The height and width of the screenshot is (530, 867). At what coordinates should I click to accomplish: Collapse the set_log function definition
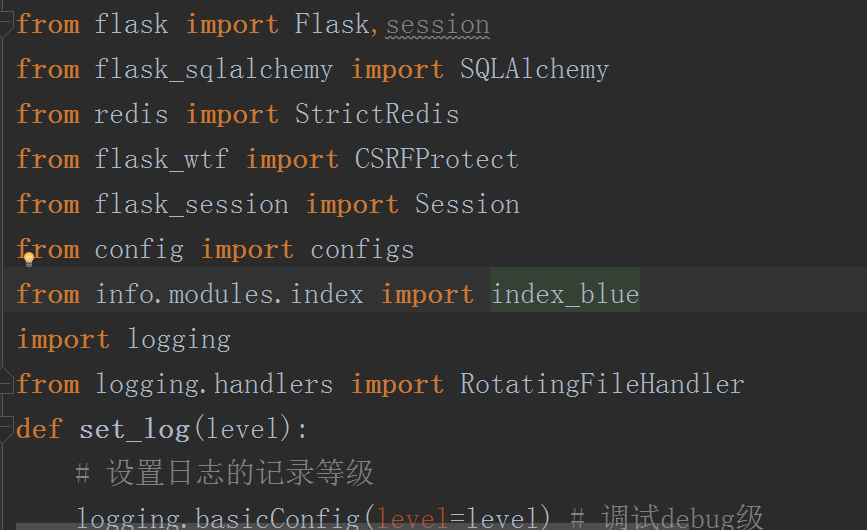[x=5, y=429]
